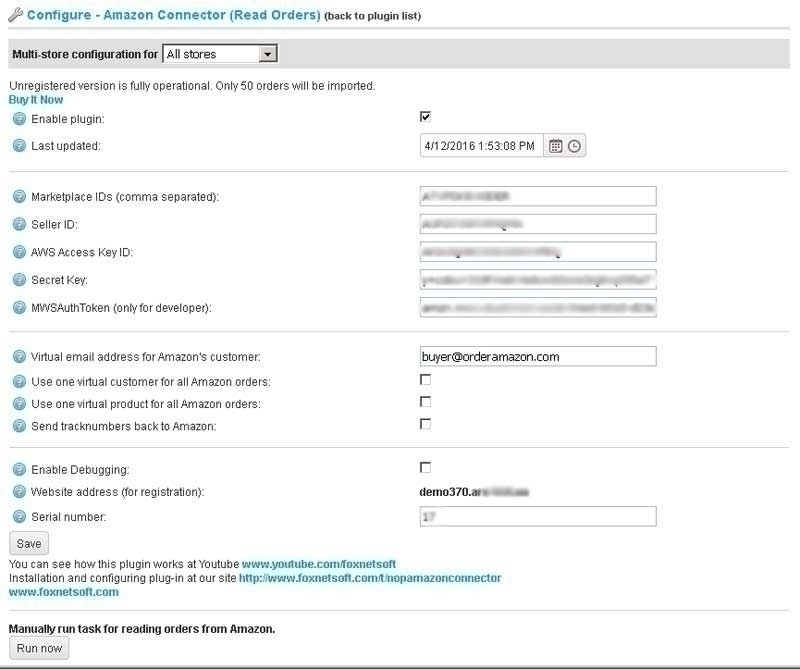Screen dimensions: 800x669
Task: Click help icon beside Send tracknumbers back
Action: click(x=19, y=426)
